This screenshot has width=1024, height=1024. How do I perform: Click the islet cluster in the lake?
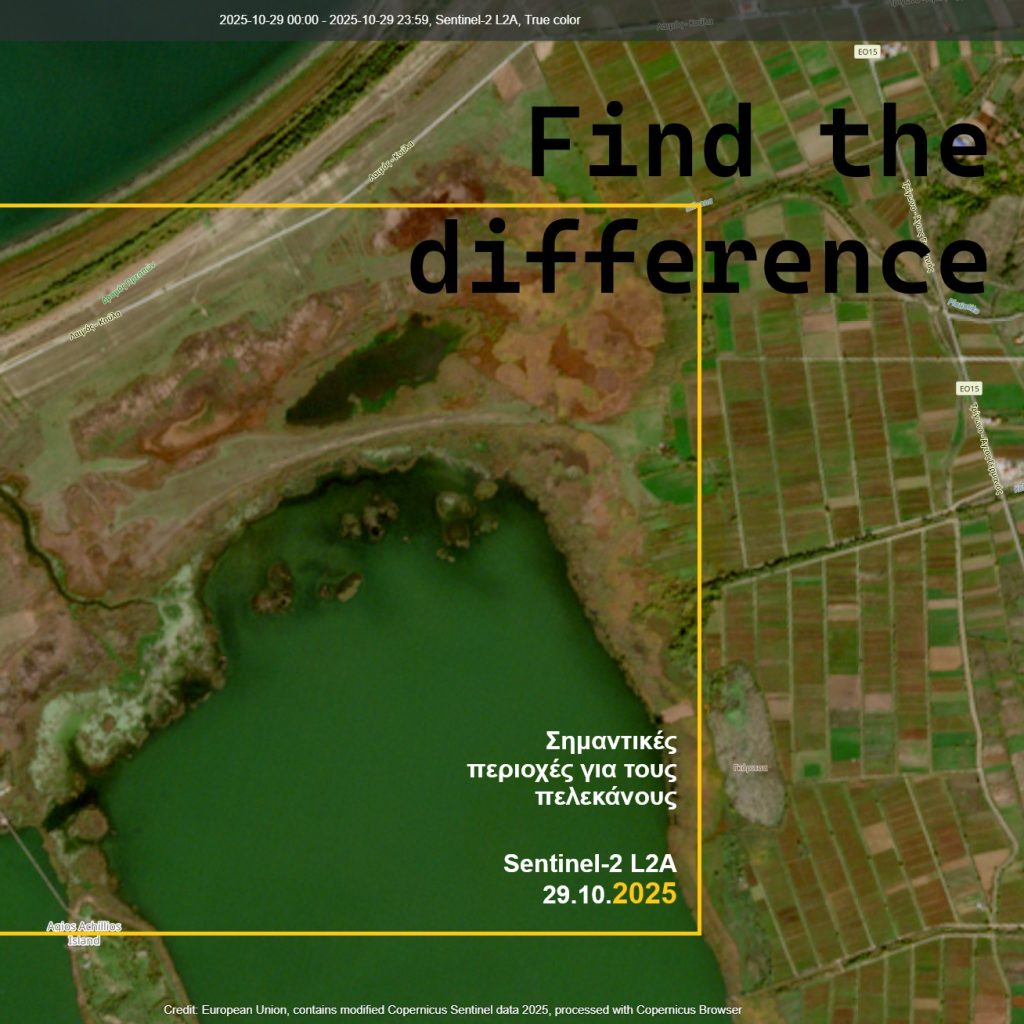[x=420, y=520]
